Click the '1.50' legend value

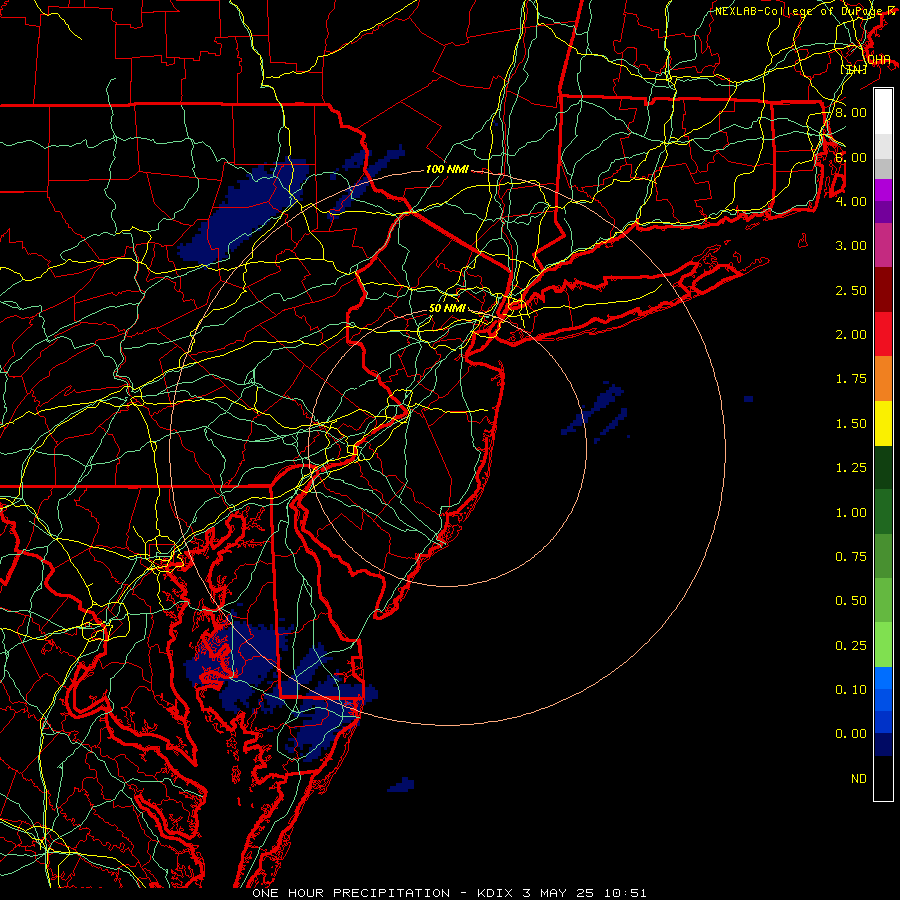(851, 424)
